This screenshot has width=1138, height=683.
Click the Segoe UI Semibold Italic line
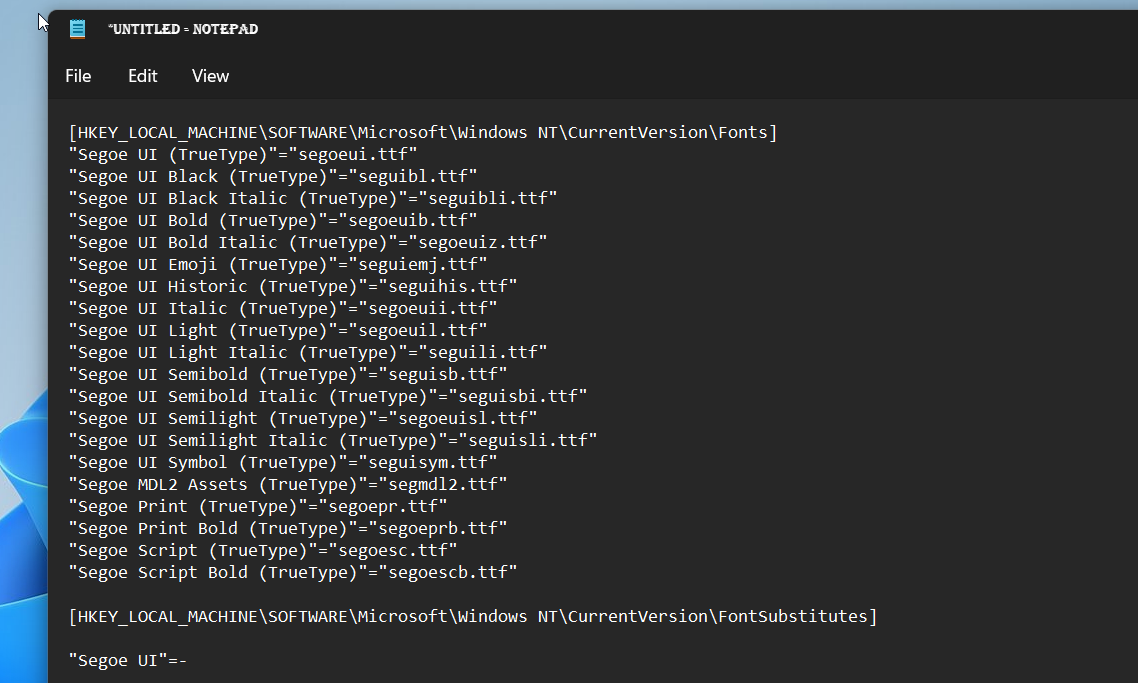tap(327, 396)
